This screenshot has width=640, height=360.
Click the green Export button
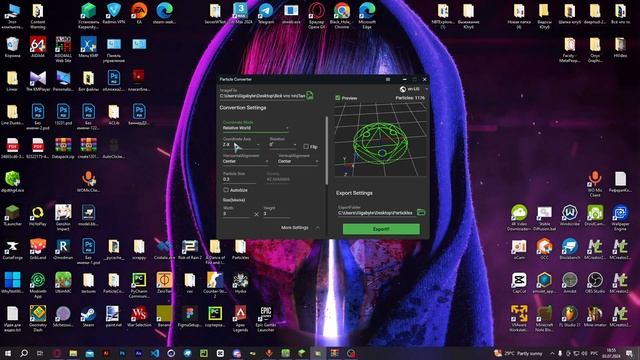[381, 229]
